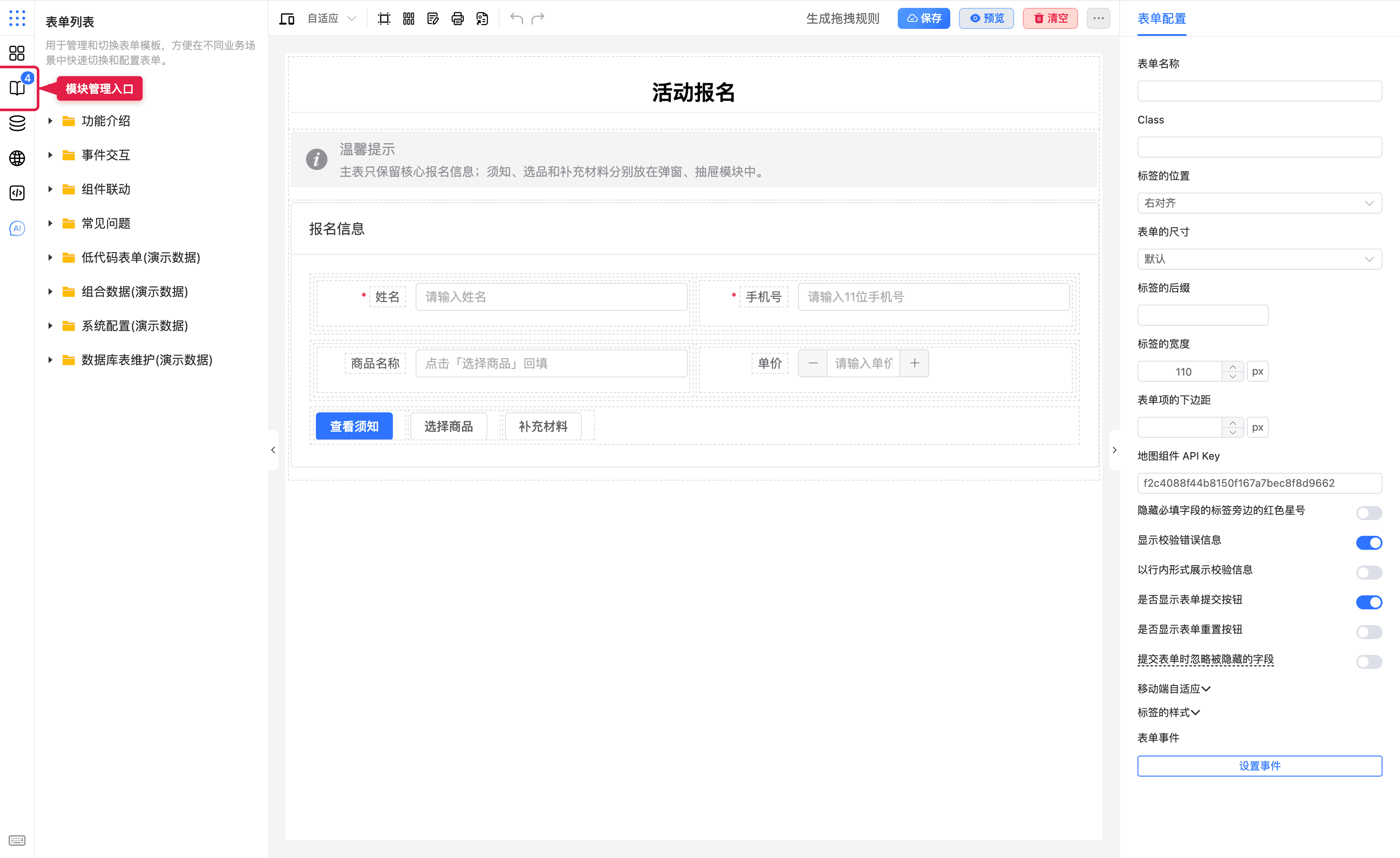The height and width of the screenshot is (858, 1400).
Task: Open the 表单的尺寸 默认 dropdown
Action: click(x=1259, y=259)
